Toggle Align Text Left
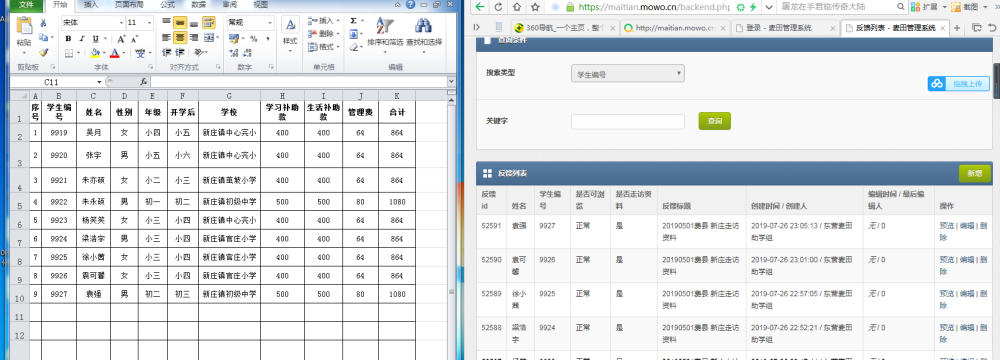1000x360 pixels. (x=167, y=38)
